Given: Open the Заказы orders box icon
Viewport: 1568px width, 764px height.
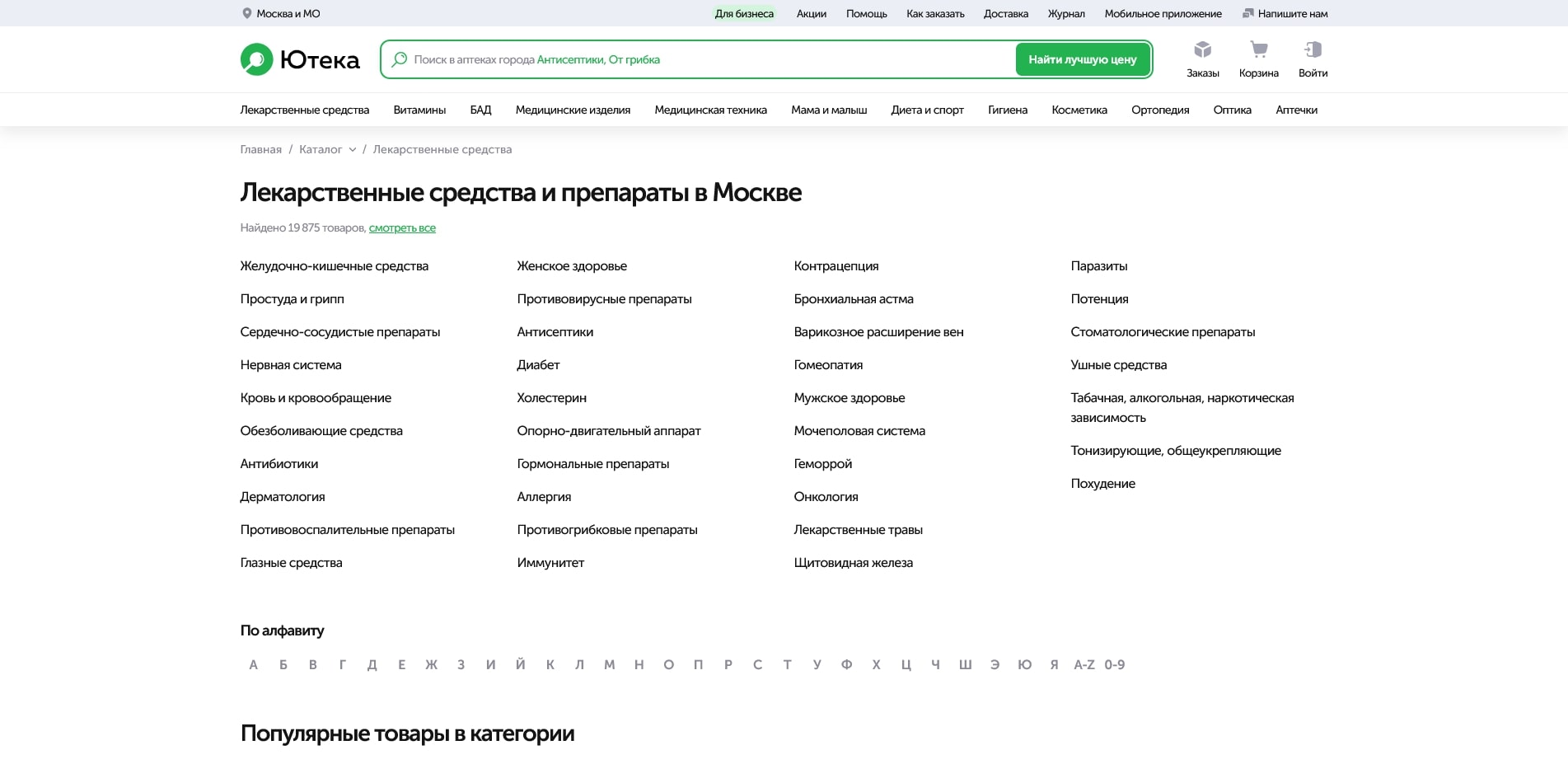Looking at the screenshot, I should point(1204,50).
